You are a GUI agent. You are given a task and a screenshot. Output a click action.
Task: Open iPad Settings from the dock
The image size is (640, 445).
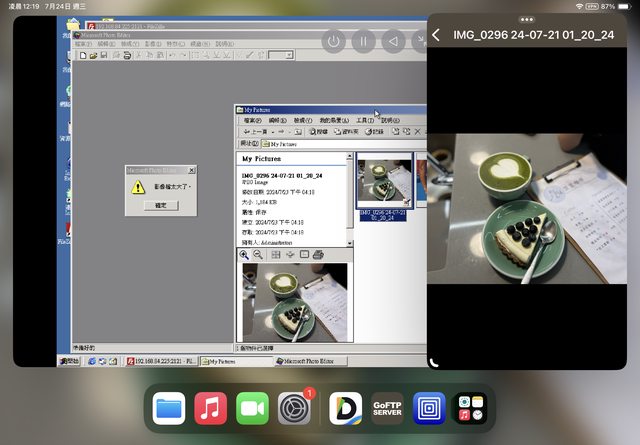295,408
